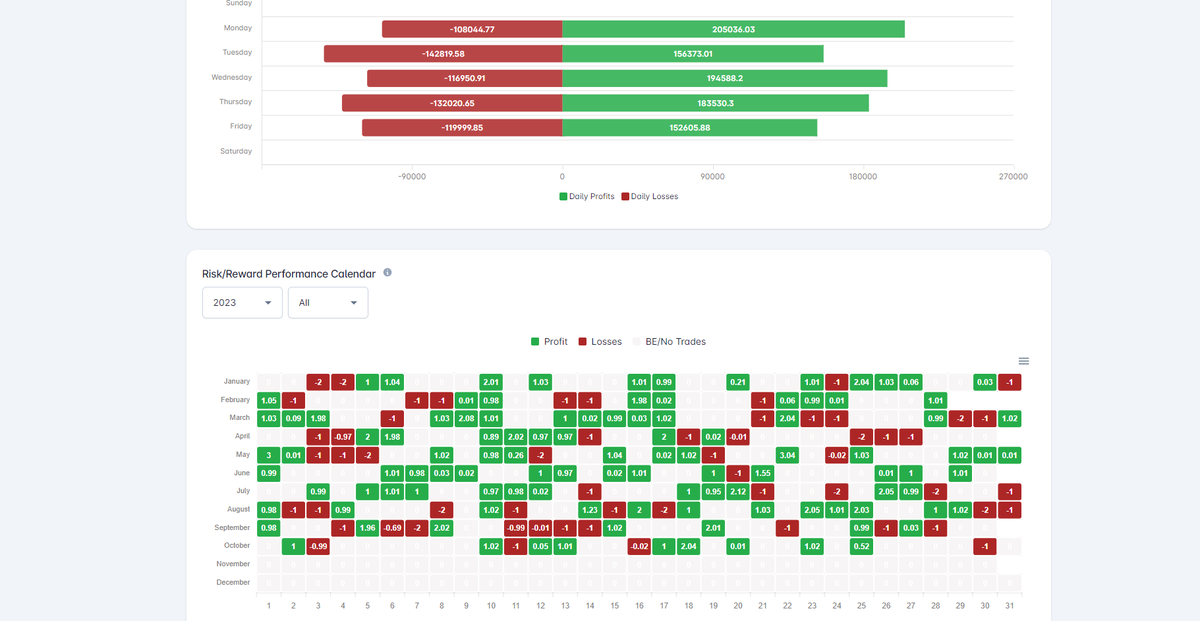Click the December row label

click(x=234, y=582)
